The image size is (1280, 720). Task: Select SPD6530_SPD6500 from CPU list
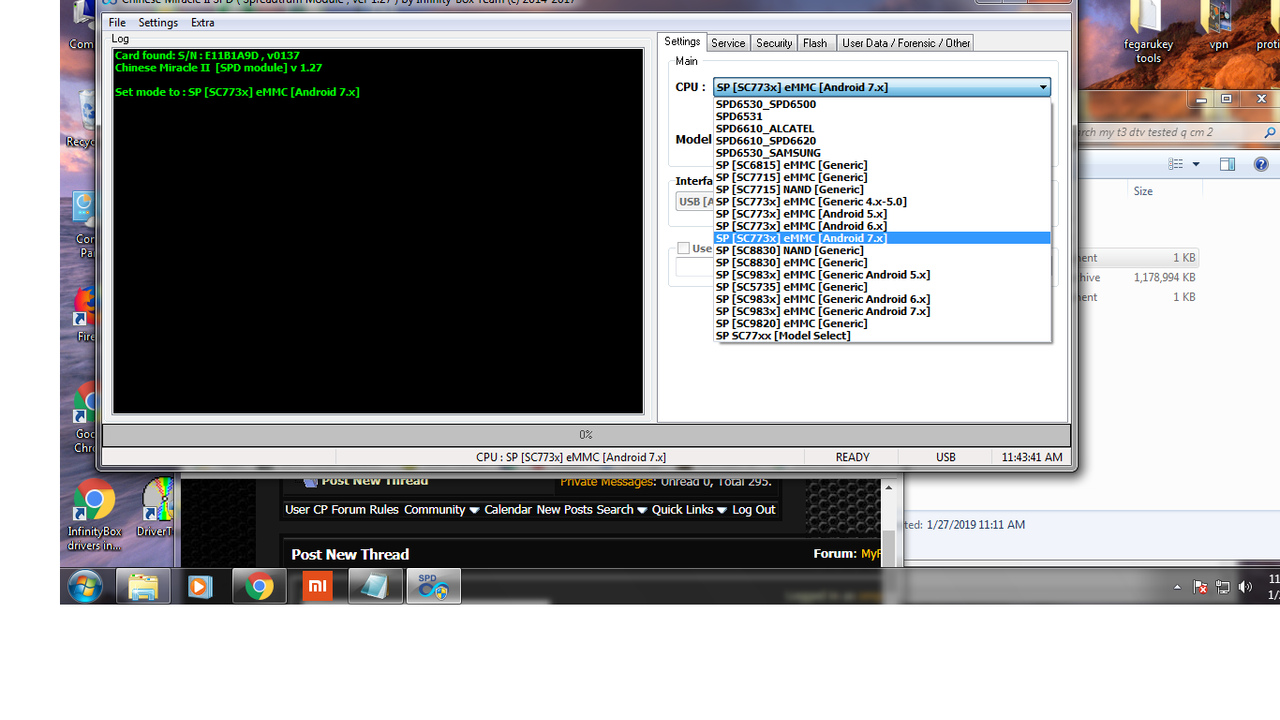[x=882, y=104]
